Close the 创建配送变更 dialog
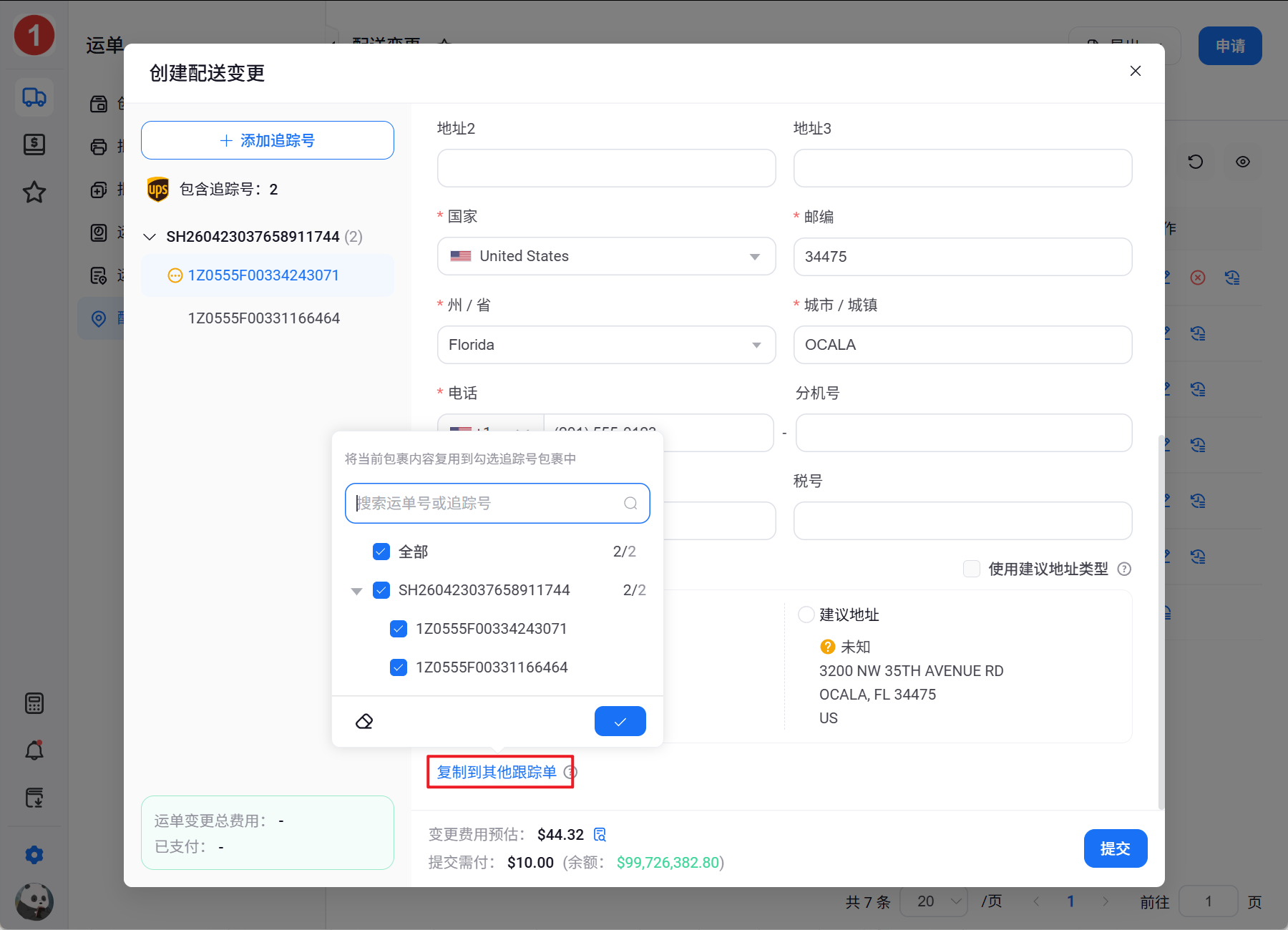This screenshot has height=930, width=1288. pyautogui.click(x=1136, y=71)
